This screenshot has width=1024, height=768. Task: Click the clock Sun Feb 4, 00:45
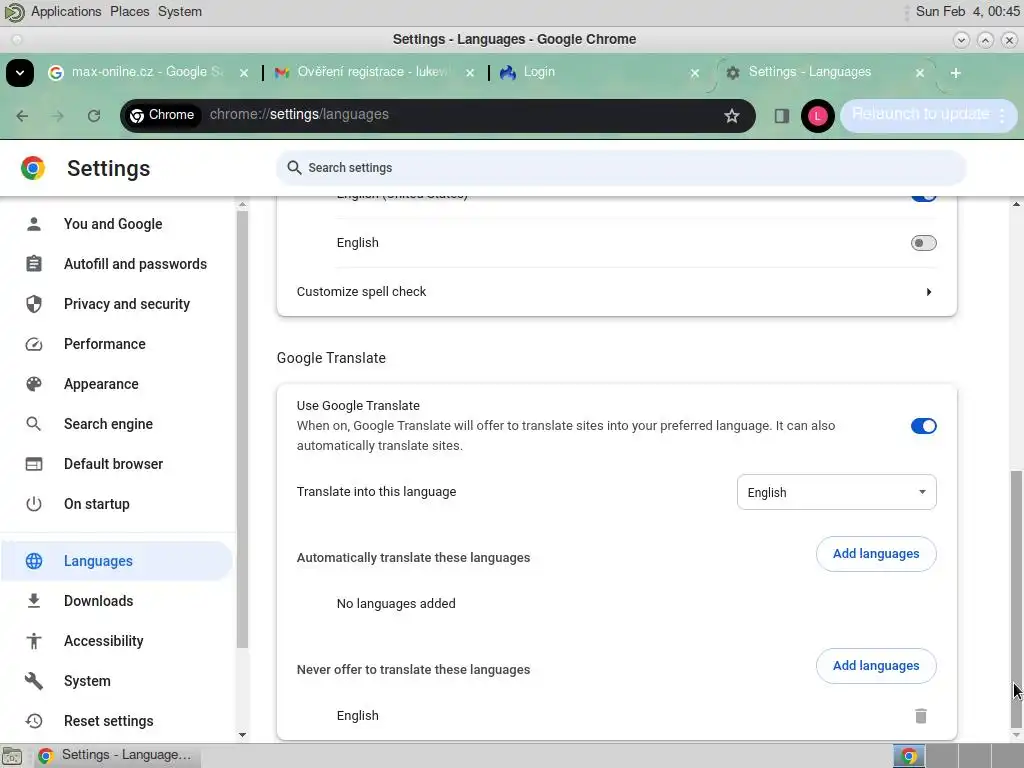(967, 12)
